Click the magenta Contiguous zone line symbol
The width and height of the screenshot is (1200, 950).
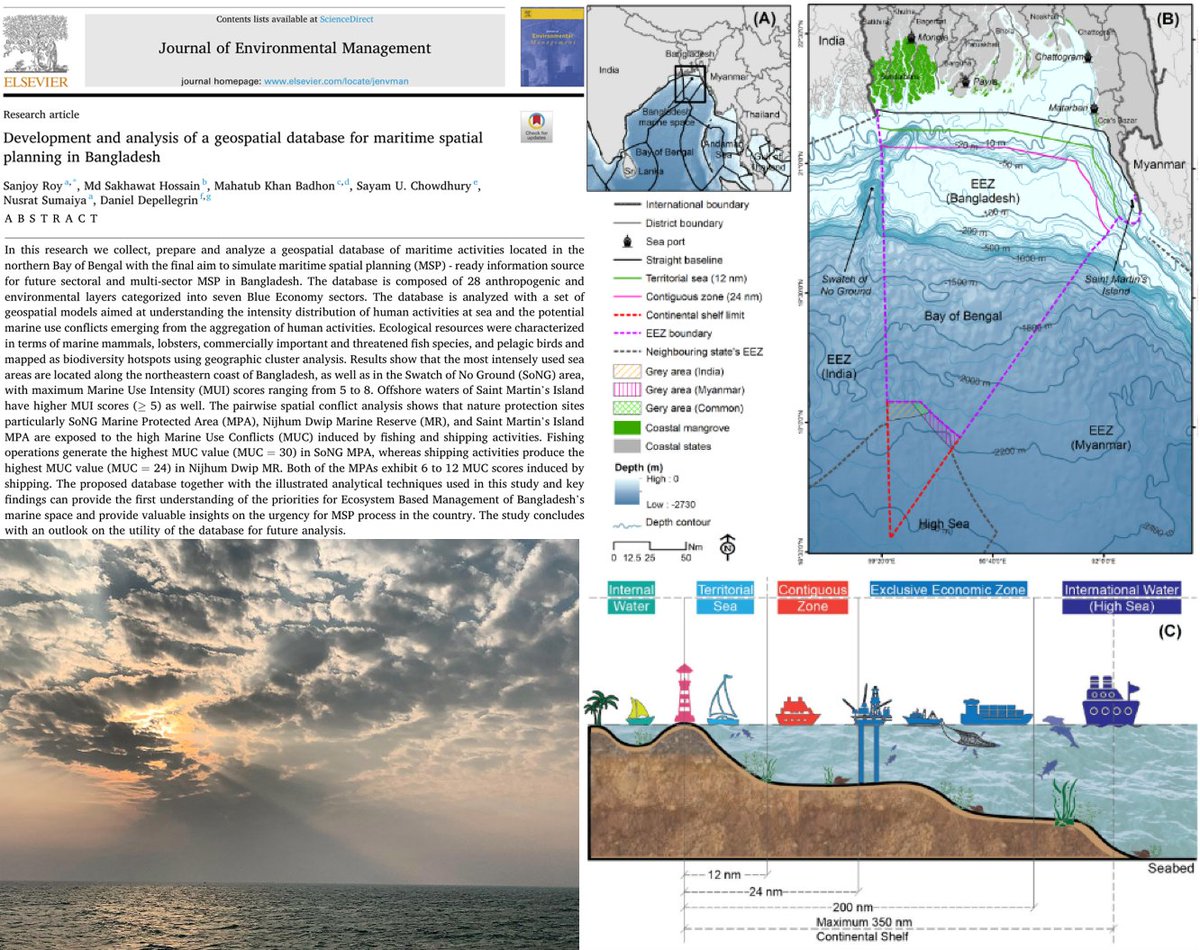627,296
